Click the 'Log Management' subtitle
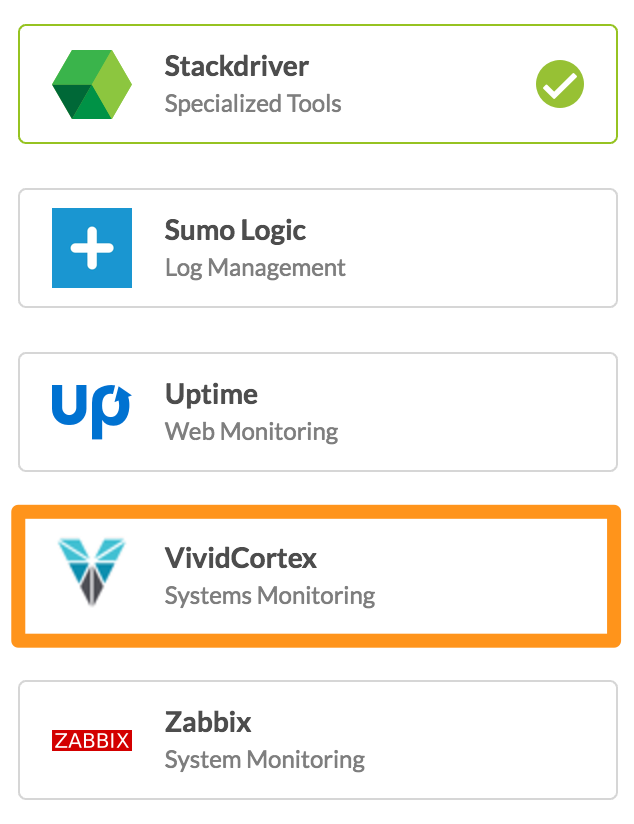This screenshot has width=634, height=824. (255, 267)
